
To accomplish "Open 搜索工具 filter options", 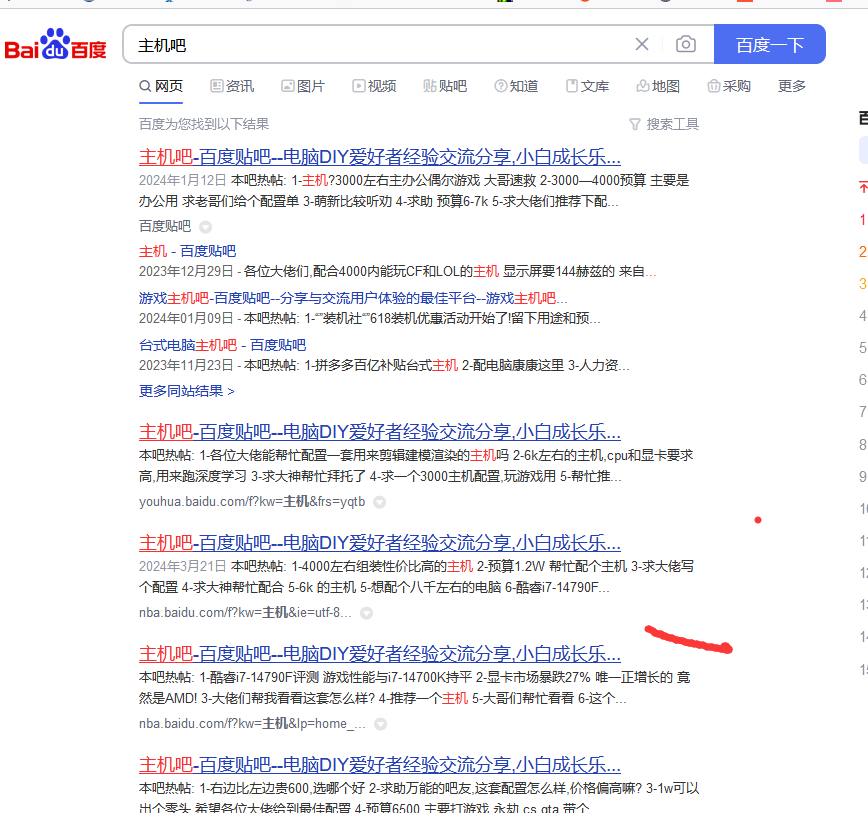I will coord(664,124).
